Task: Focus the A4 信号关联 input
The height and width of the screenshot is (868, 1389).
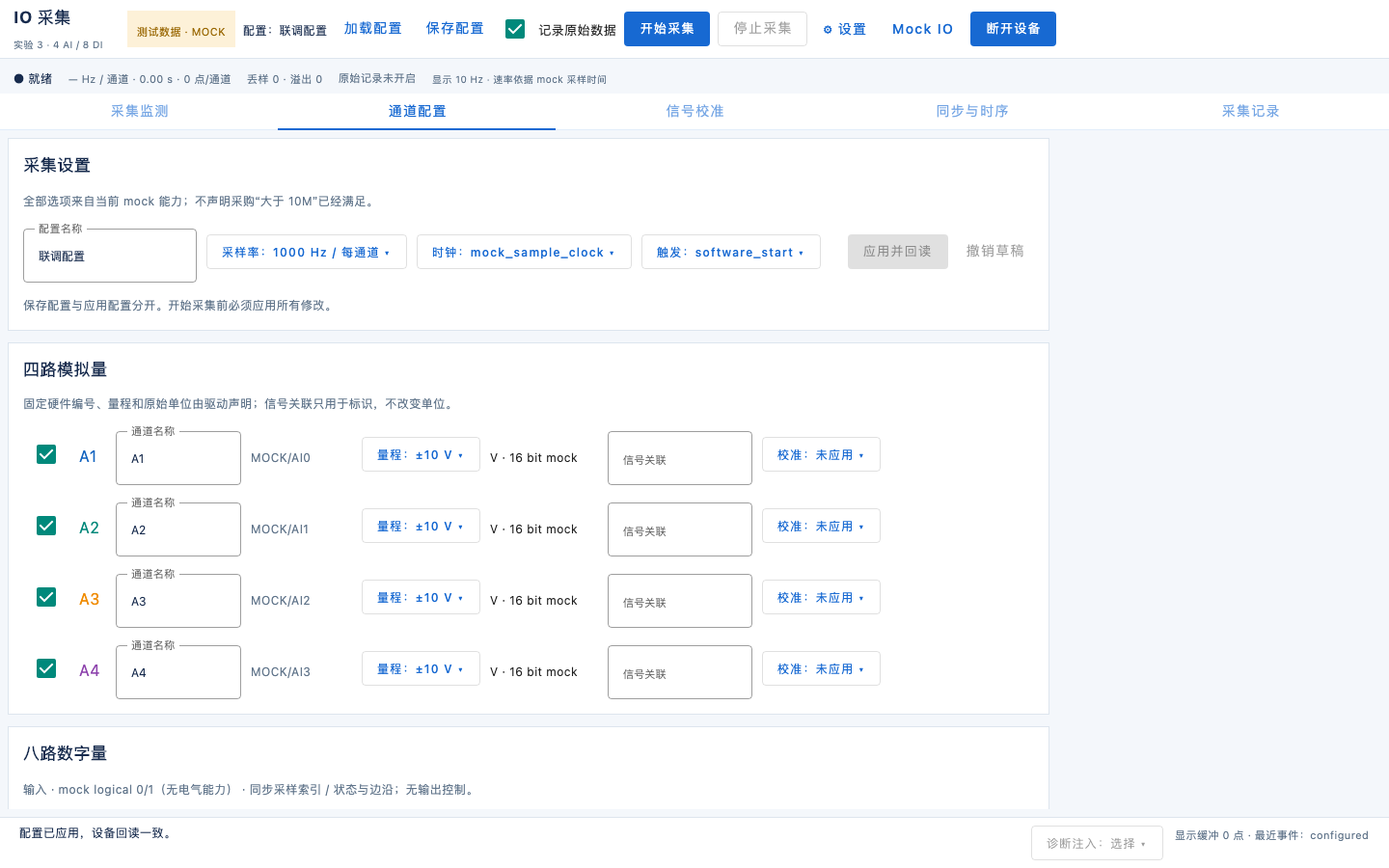Action: [x=680, y=672]
